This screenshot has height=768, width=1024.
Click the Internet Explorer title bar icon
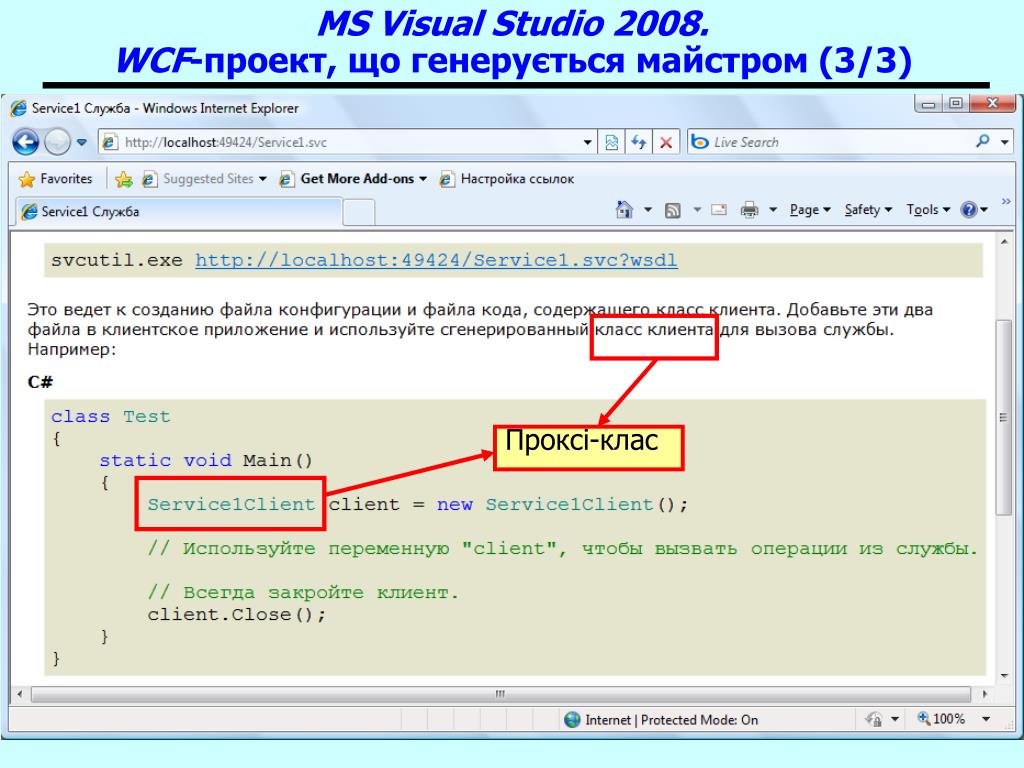tap(18, 108)
